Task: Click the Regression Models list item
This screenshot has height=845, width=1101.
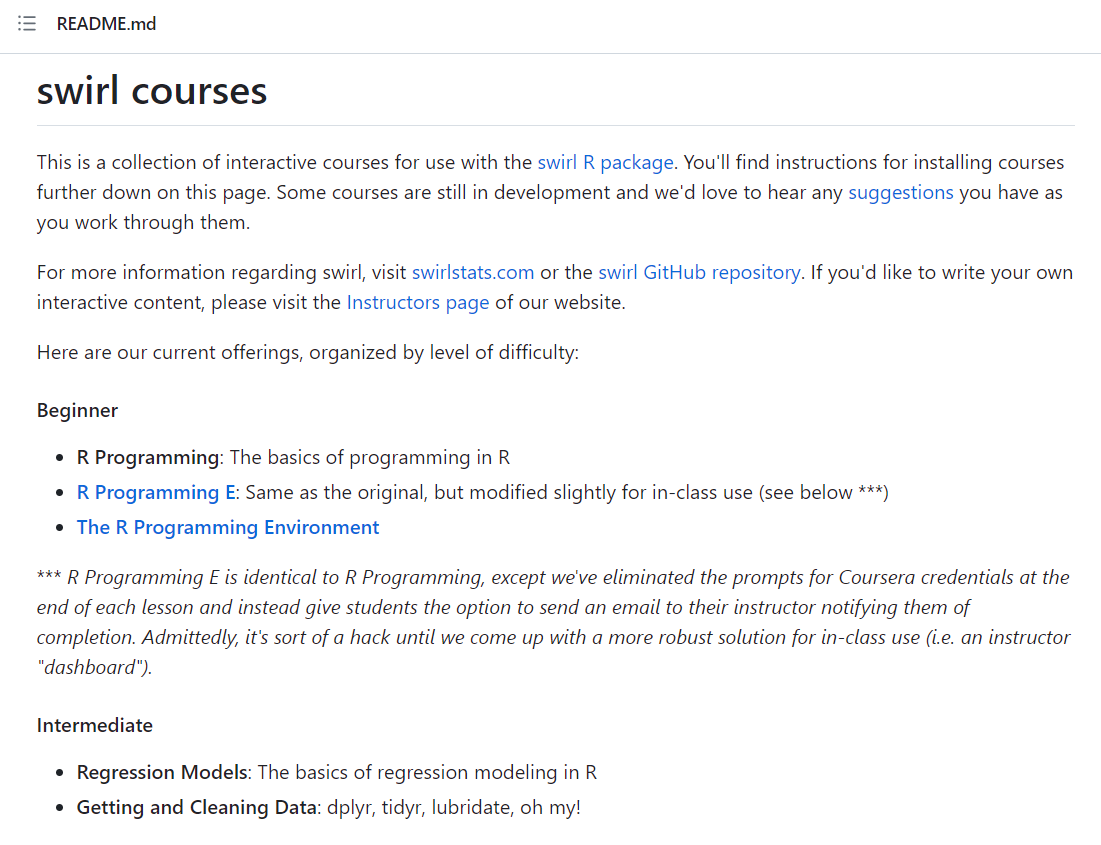Action: [x=162, y=773]
